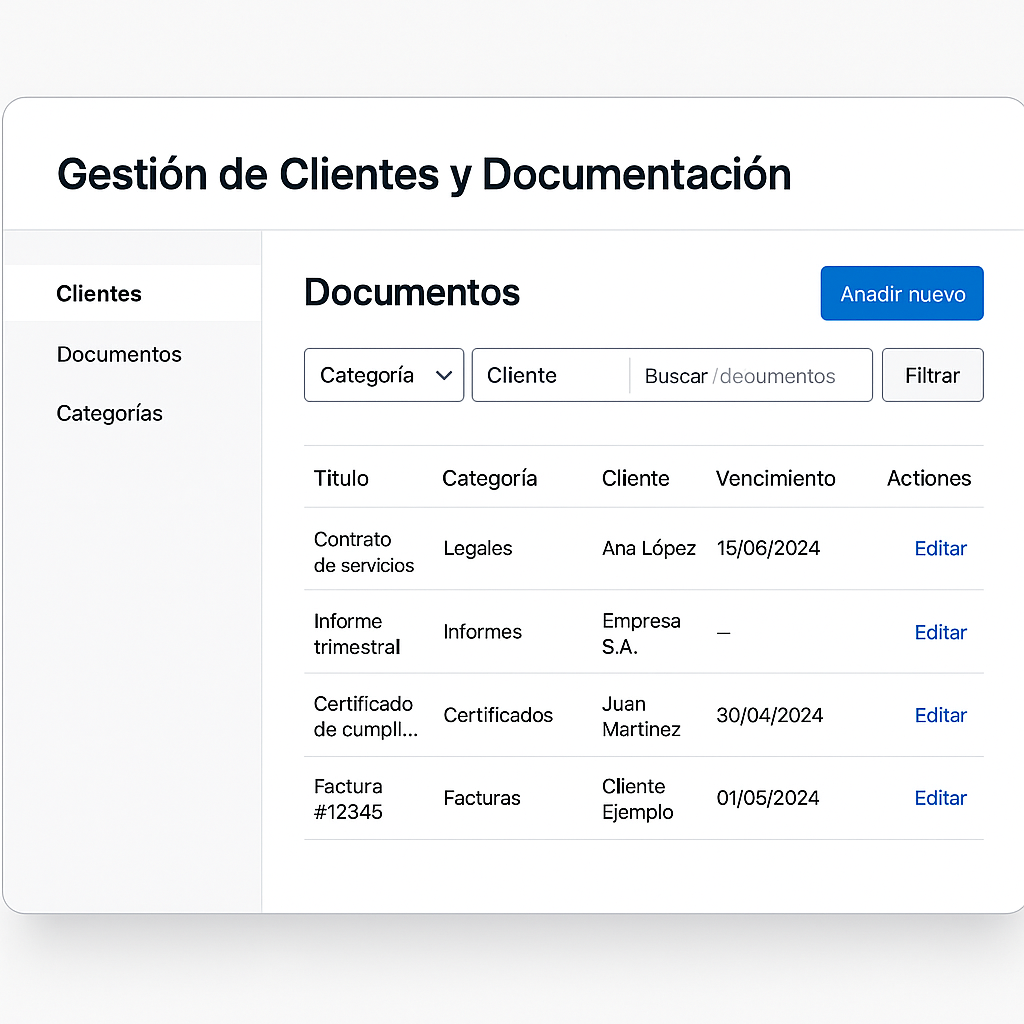Select the row for Ana López
Screen dimensions: 1024x1024
coord(649,548)
